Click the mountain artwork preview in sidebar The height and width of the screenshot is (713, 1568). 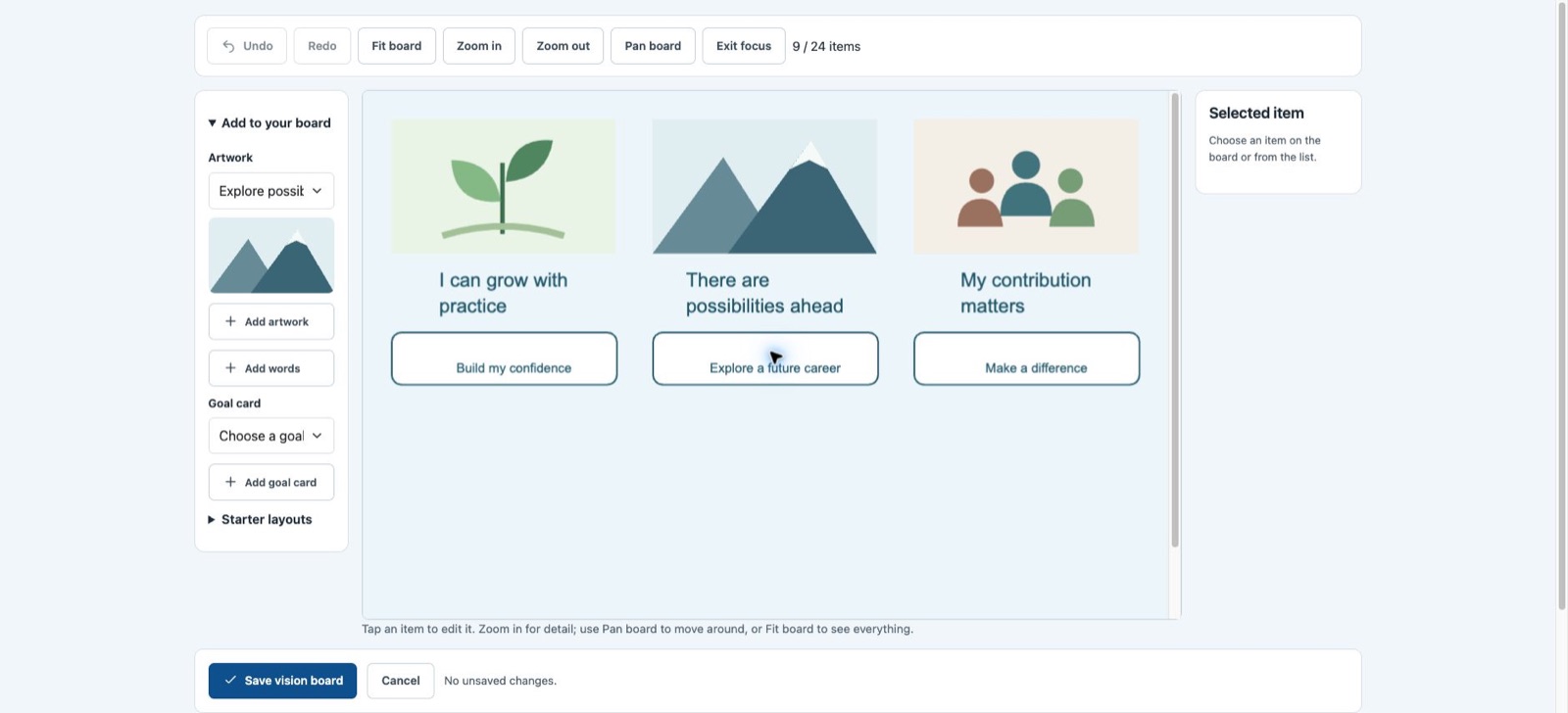271,256
